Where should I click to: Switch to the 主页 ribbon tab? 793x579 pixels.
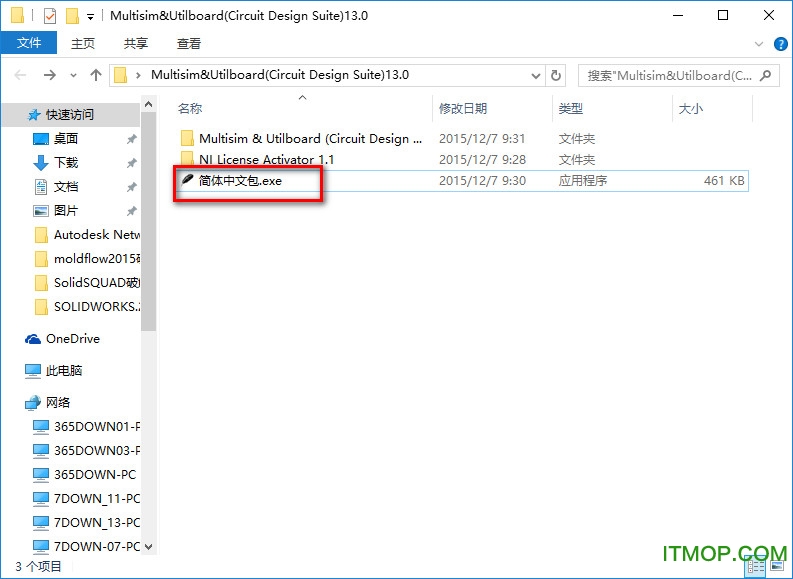[82, 43]
